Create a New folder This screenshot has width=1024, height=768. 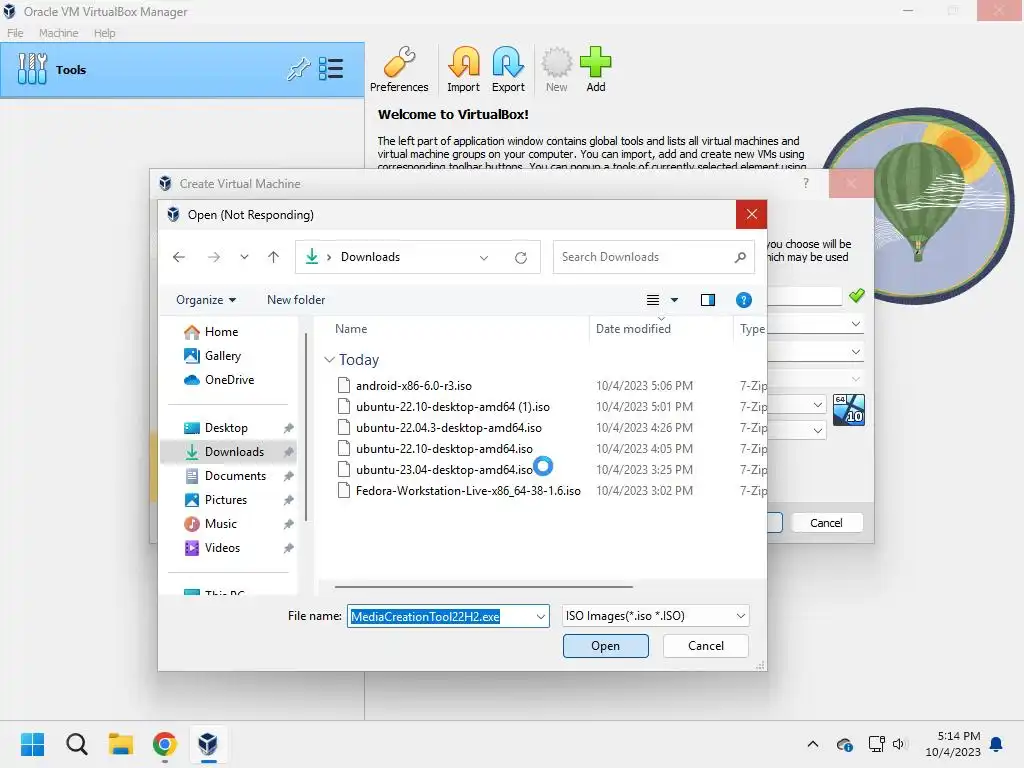coord(296,300)
